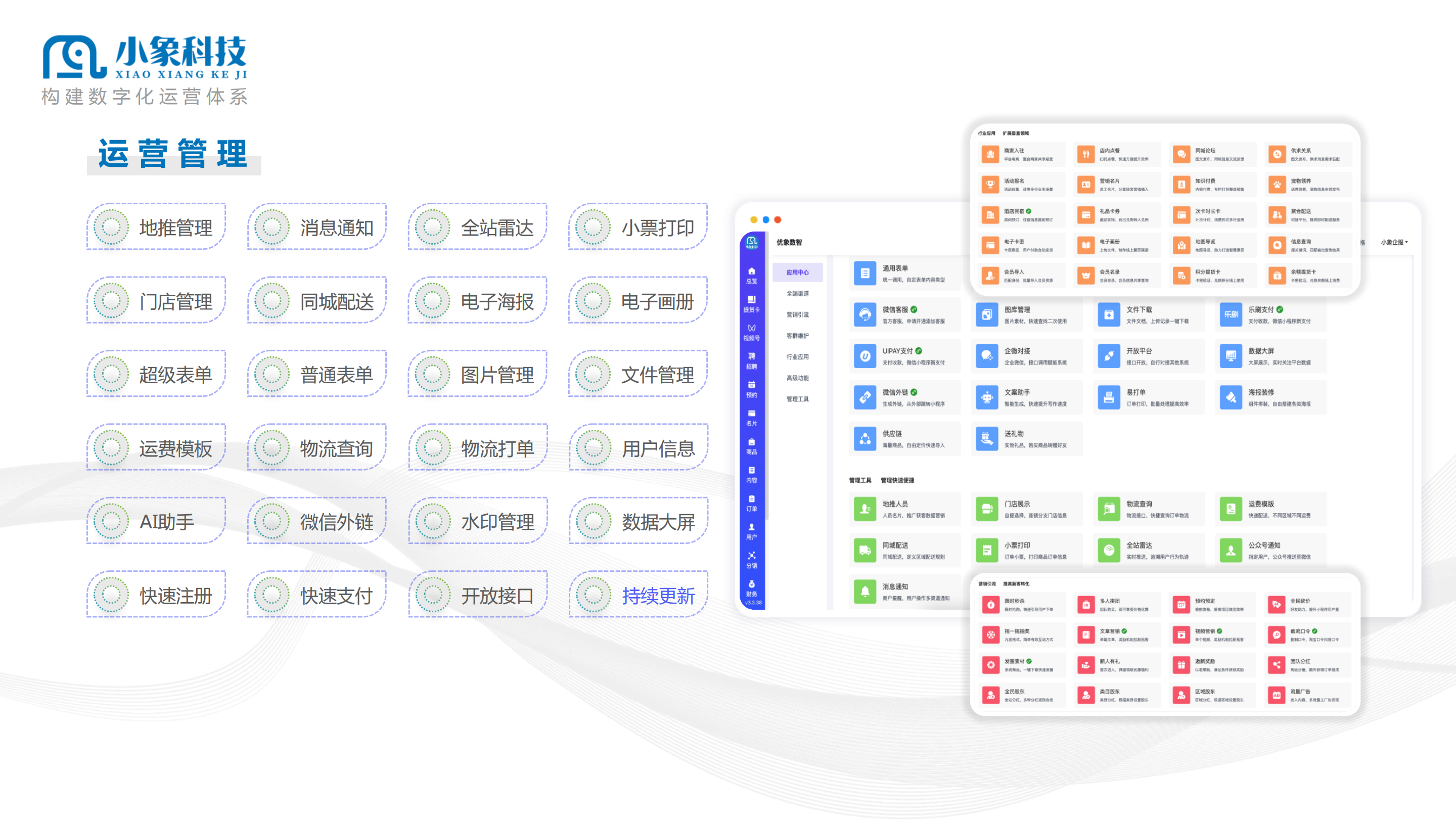Click the blue 持续更新 feature pill
The width and height of the screenshot is (1456, 819).
tap(638, 594)
